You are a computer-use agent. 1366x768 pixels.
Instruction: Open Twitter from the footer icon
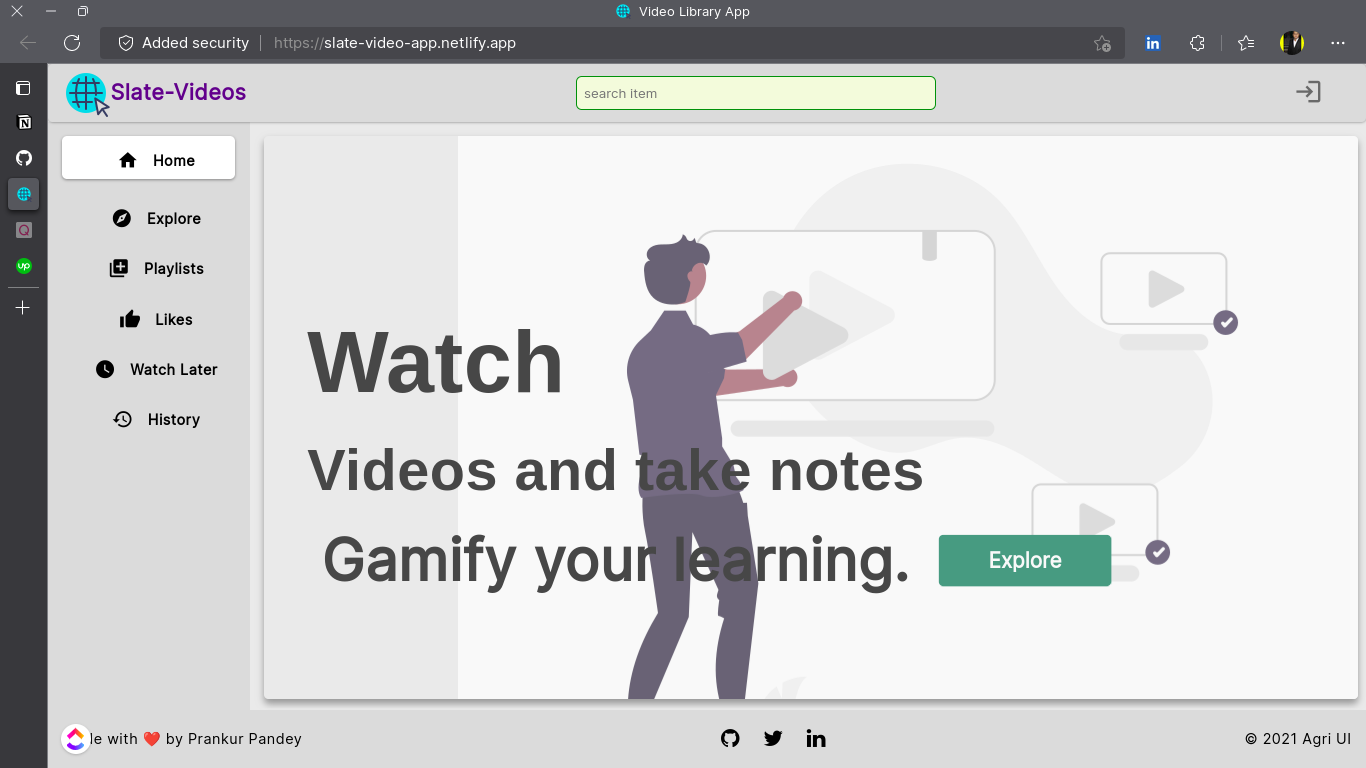[x=773, y=738]
